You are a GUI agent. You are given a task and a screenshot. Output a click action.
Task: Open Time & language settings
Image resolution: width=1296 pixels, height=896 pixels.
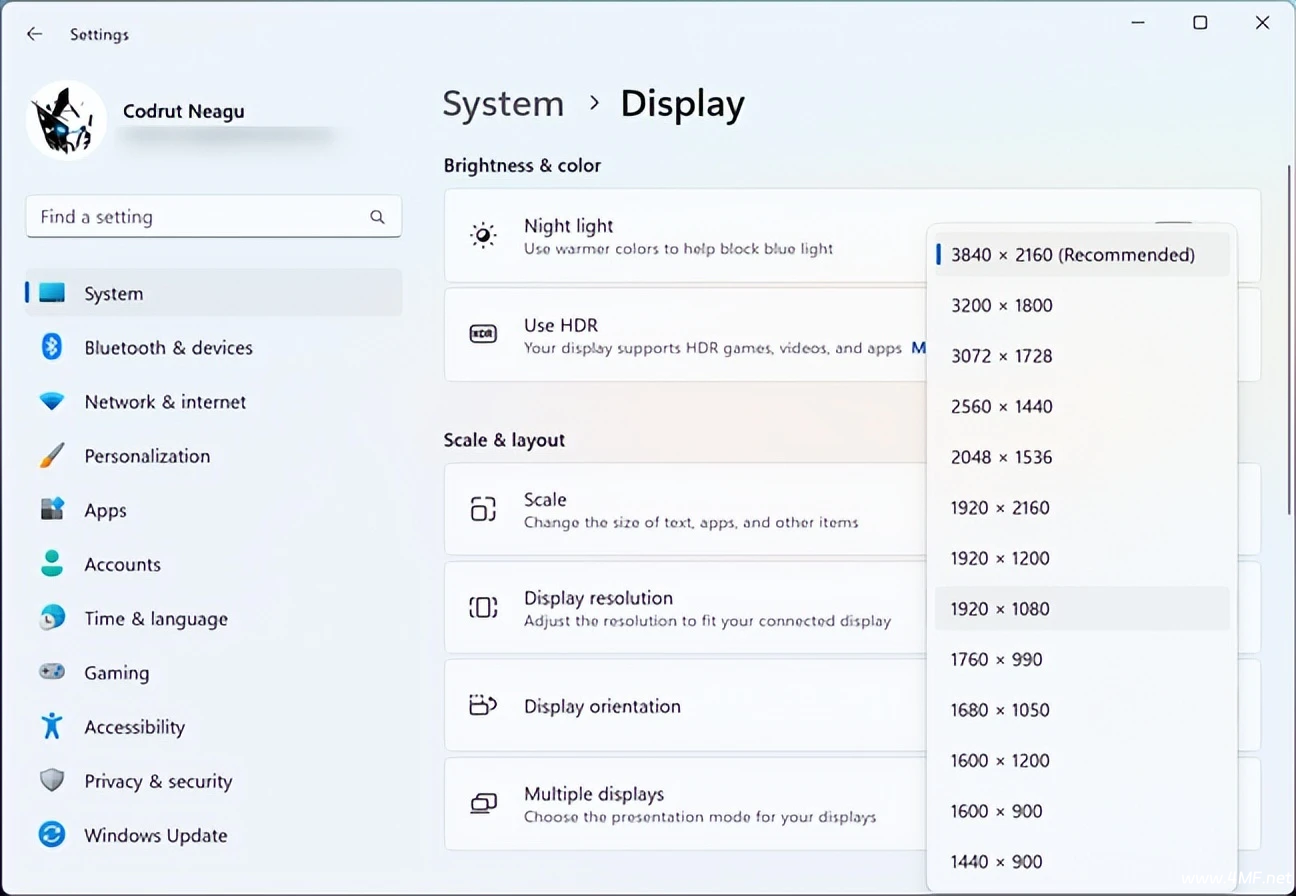155,619
